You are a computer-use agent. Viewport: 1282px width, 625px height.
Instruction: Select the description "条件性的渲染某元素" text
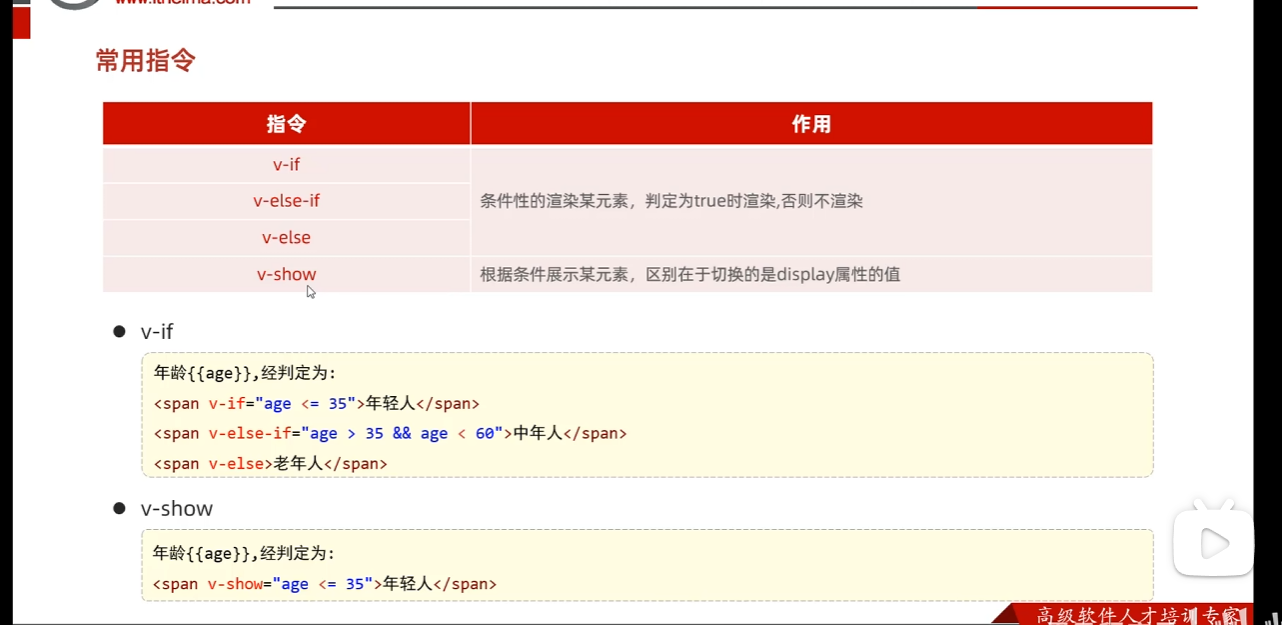coord(555,201)
